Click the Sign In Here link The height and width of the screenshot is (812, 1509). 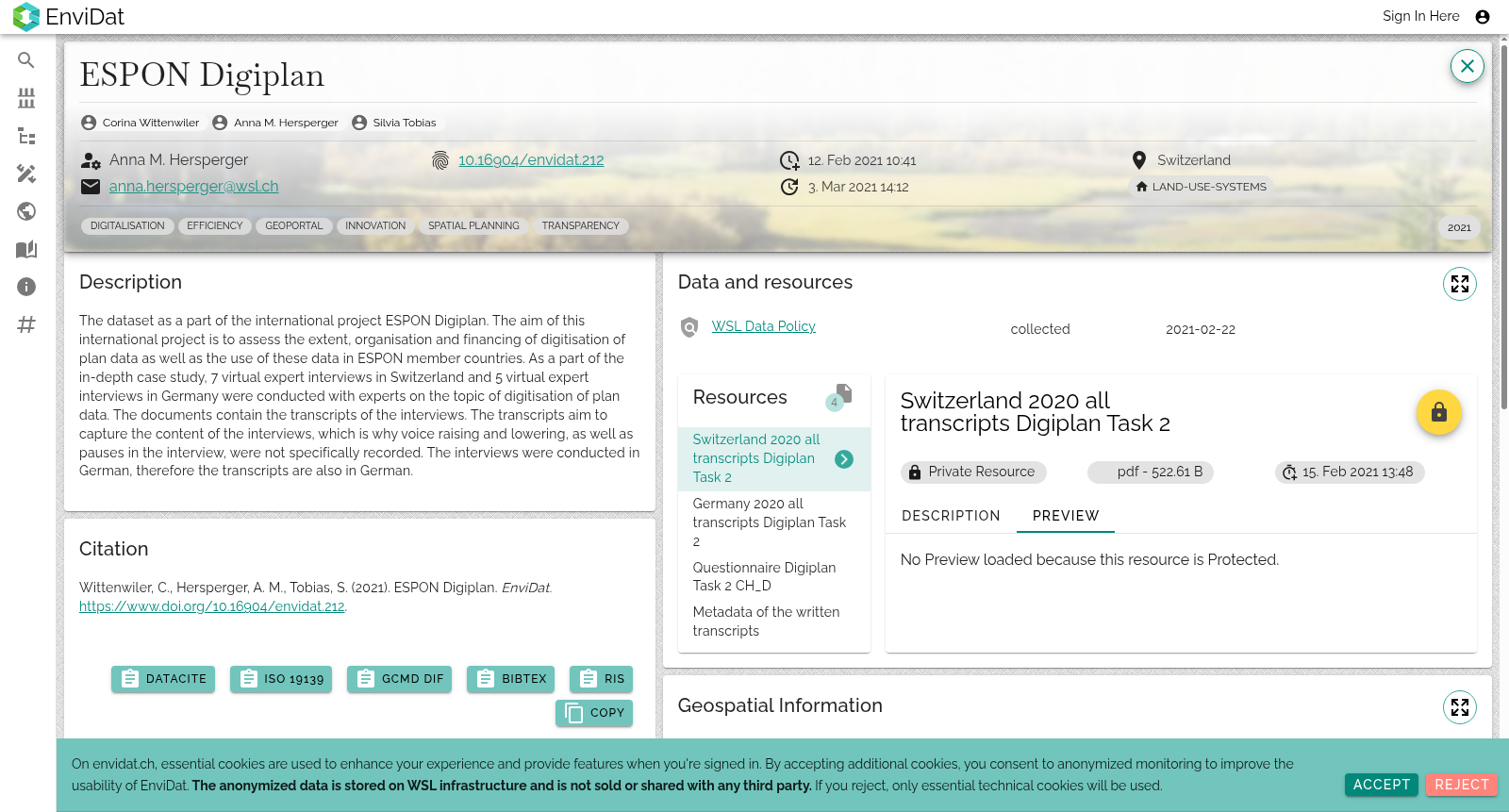pos(1420,16)
